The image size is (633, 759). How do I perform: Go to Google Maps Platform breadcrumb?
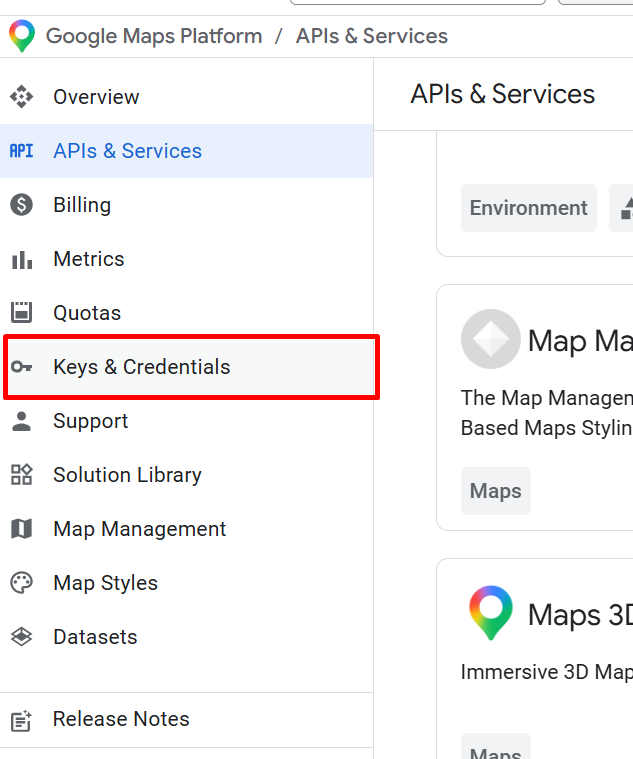(154, 36)
